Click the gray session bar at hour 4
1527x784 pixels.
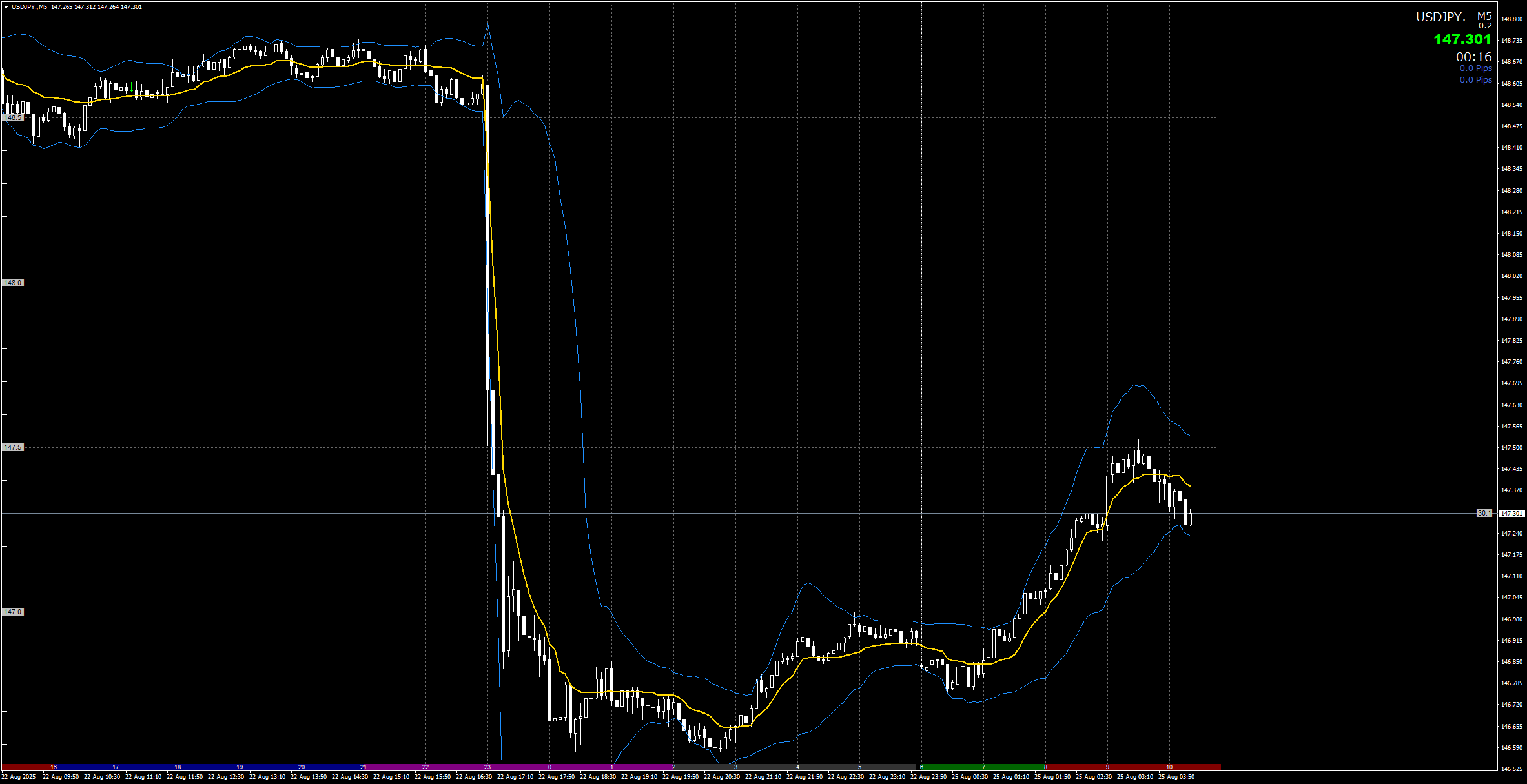(797, 767)
